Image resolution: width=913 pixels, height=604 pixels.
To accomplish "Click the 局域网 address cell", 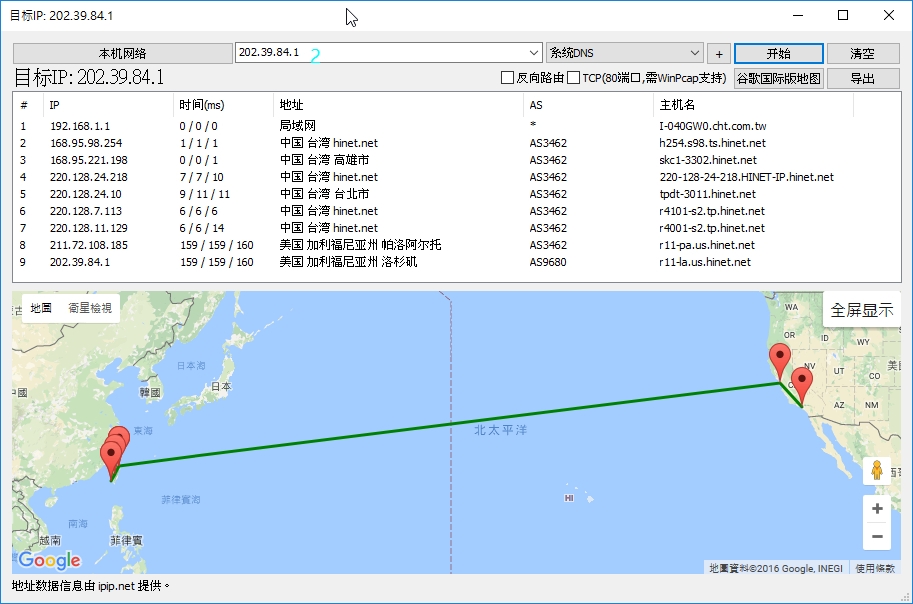I will click(x=298, y=126).
